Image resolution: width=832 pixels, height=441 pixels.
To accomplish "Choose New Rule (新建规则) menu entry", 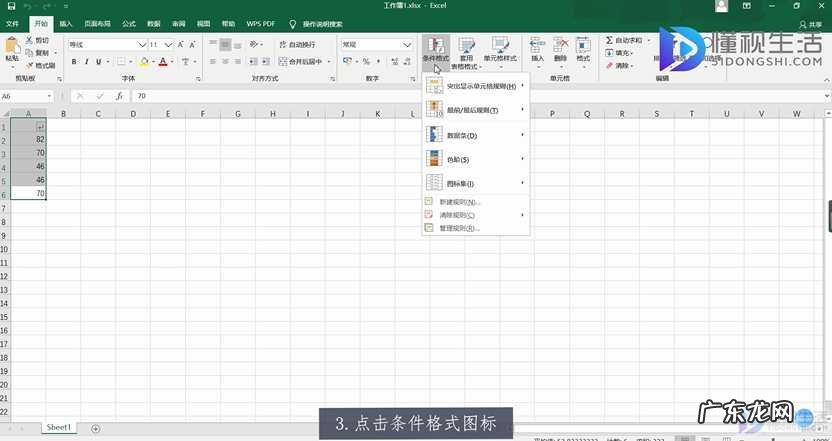I will click(476, 202).
